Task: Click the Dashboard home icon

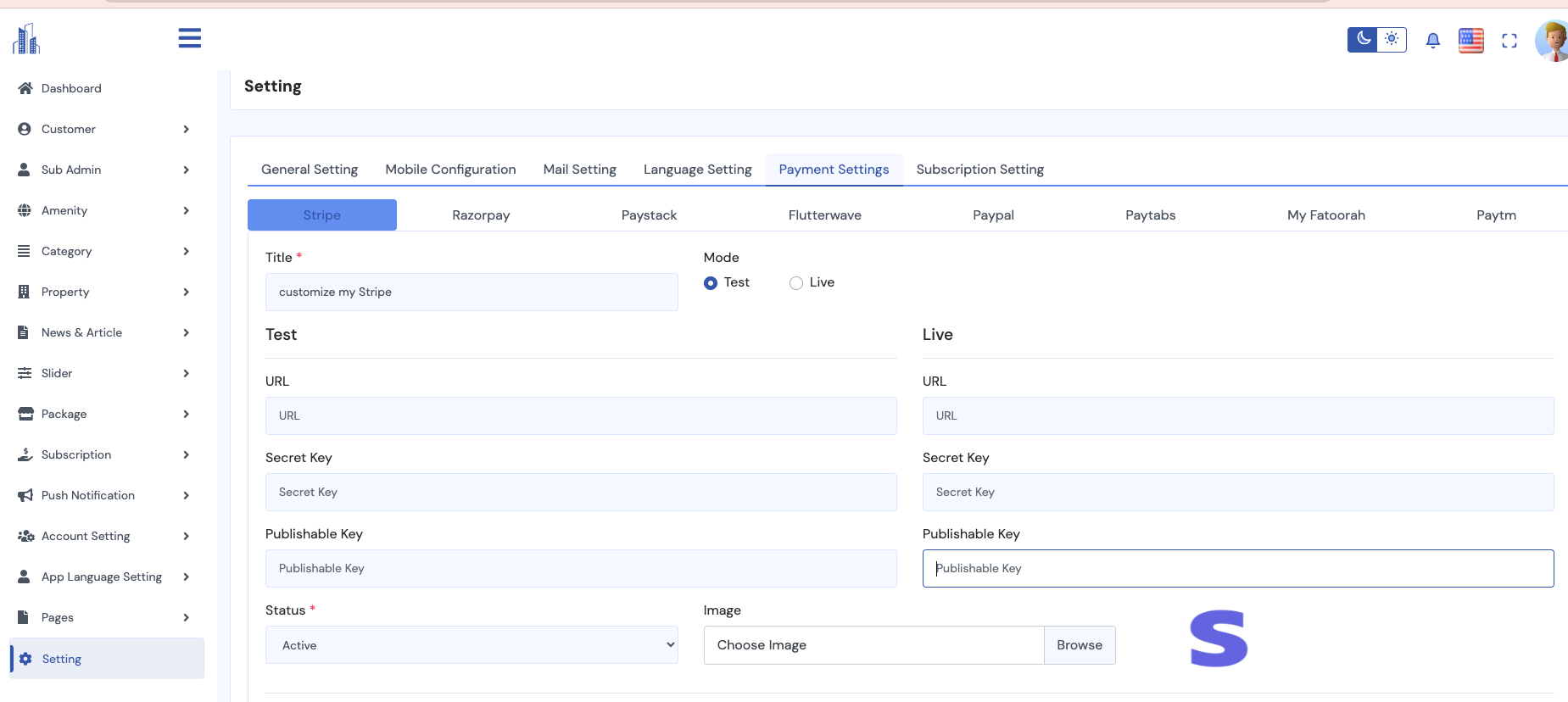Action: pyautogui.click(x=25, y=88)
